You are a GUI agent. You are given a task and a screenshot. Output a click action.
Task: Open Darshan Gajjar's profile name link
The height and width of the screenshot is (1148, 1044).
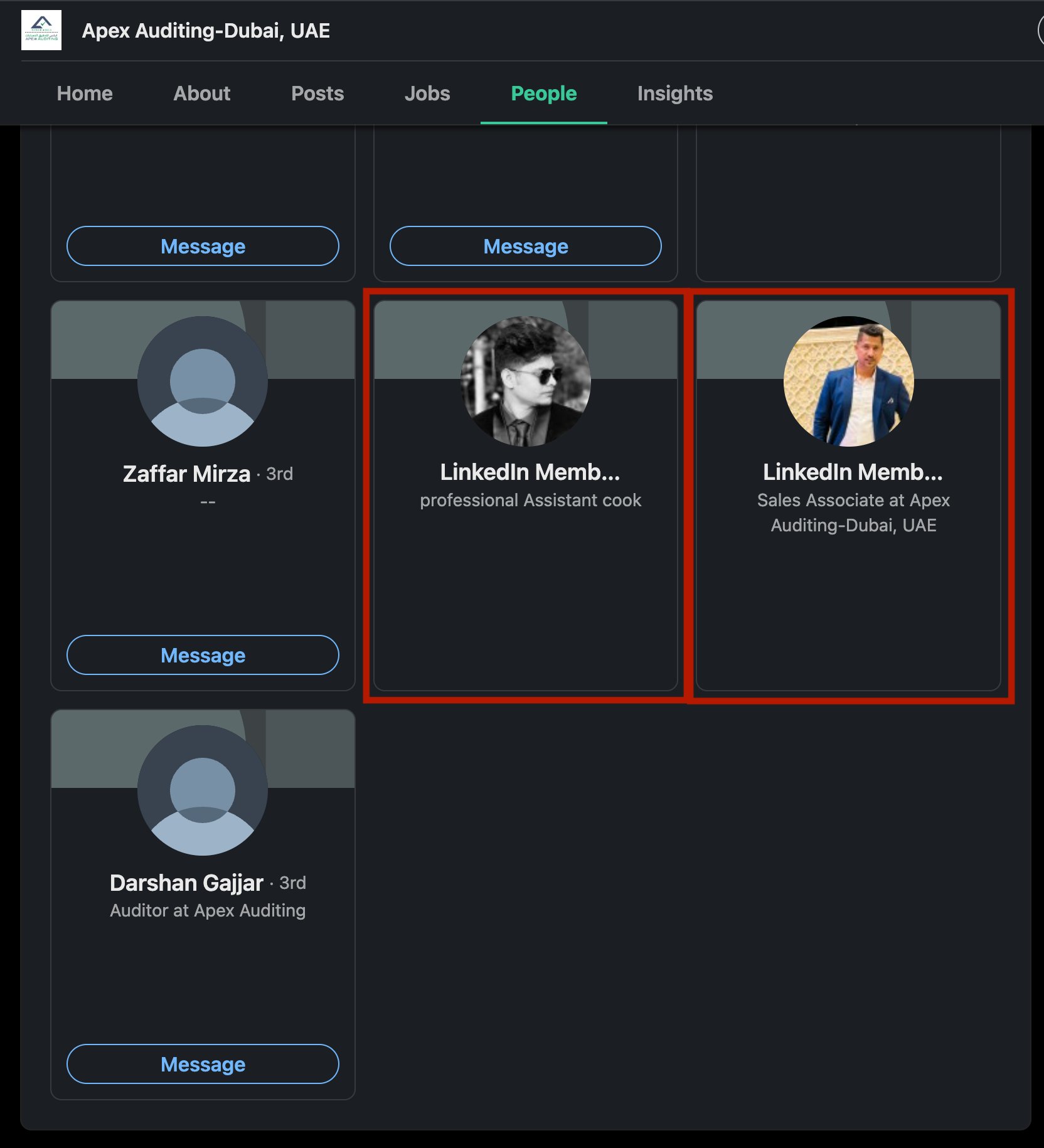point(186,883)
